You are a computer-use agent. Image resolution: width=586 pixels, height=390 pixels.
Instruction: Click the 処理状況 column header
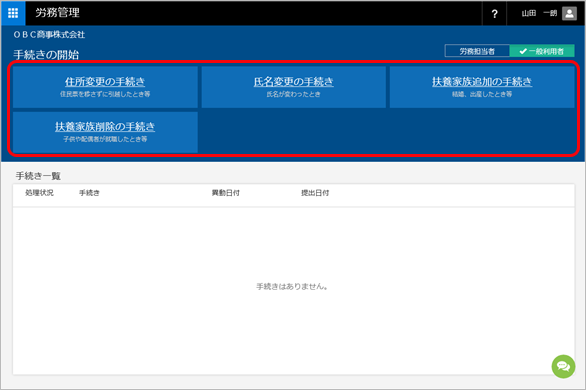click(39, 193)
